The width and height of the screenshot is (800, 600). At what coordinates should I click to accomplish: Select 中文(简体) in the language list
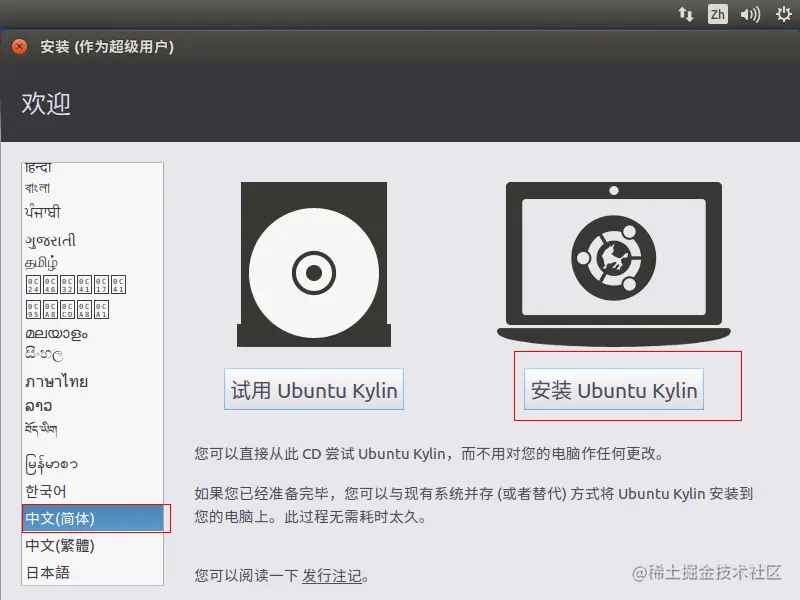pyautogui.click(x=93, y=518)
